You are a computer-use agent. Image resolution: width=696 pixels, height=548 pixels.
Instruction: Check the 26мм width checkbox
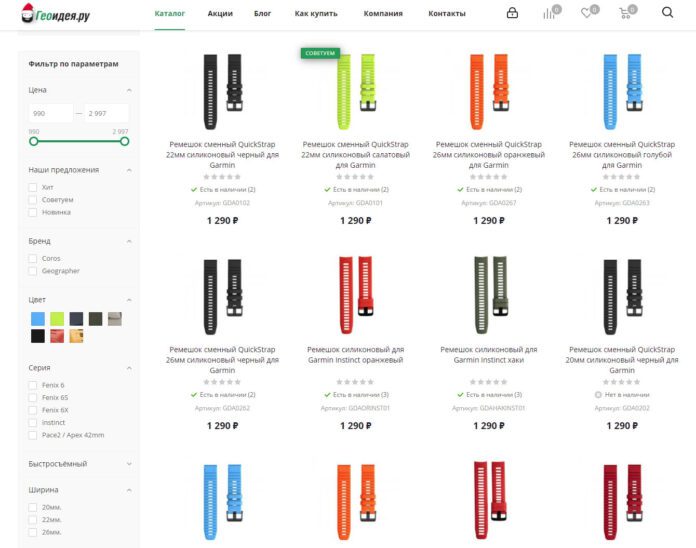[x=32, y=532]
